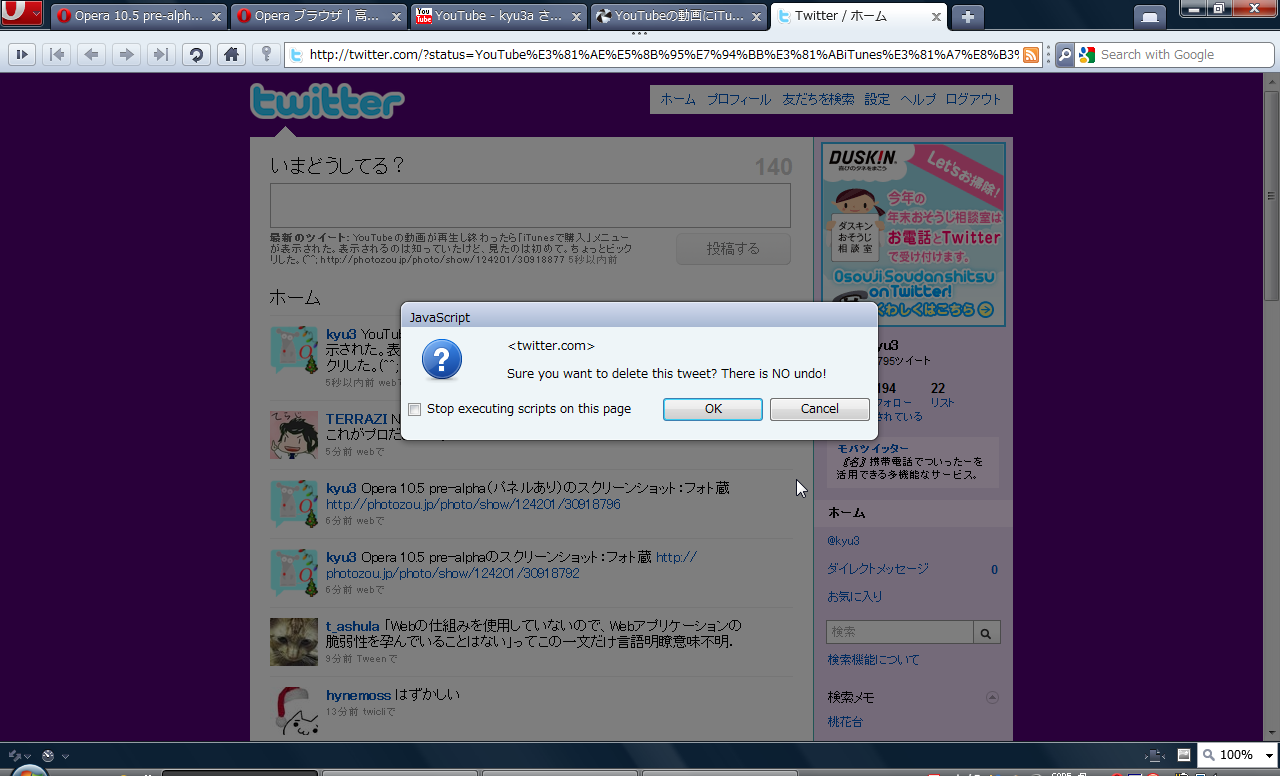This screenshot has height=776, width=1280.
Task: Open hynemoss user profile link
Action: click(358, 695)
